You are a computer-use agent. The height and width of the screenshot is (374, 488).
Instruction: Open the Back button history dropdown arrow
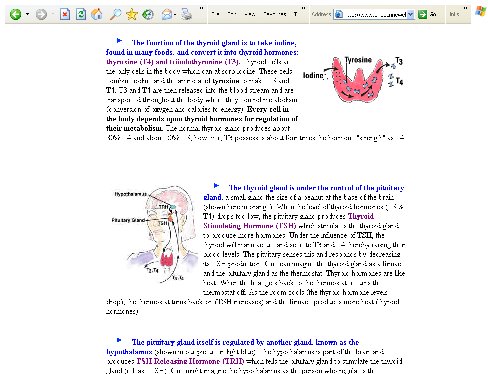click(x=27, y=14)
